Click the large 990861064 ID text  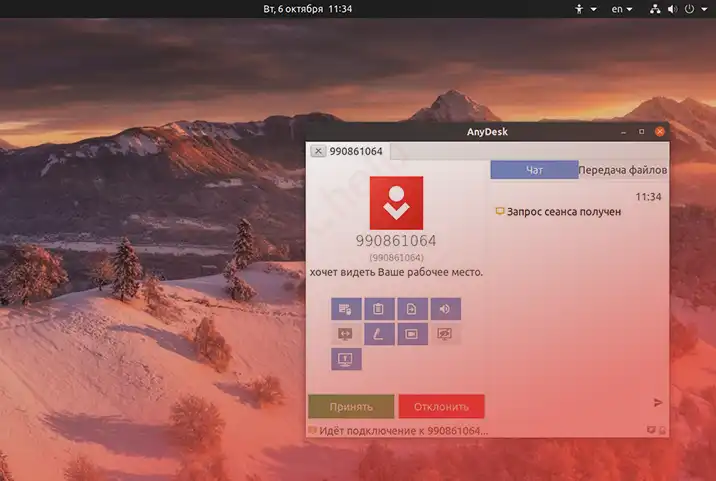click(396, 241)
